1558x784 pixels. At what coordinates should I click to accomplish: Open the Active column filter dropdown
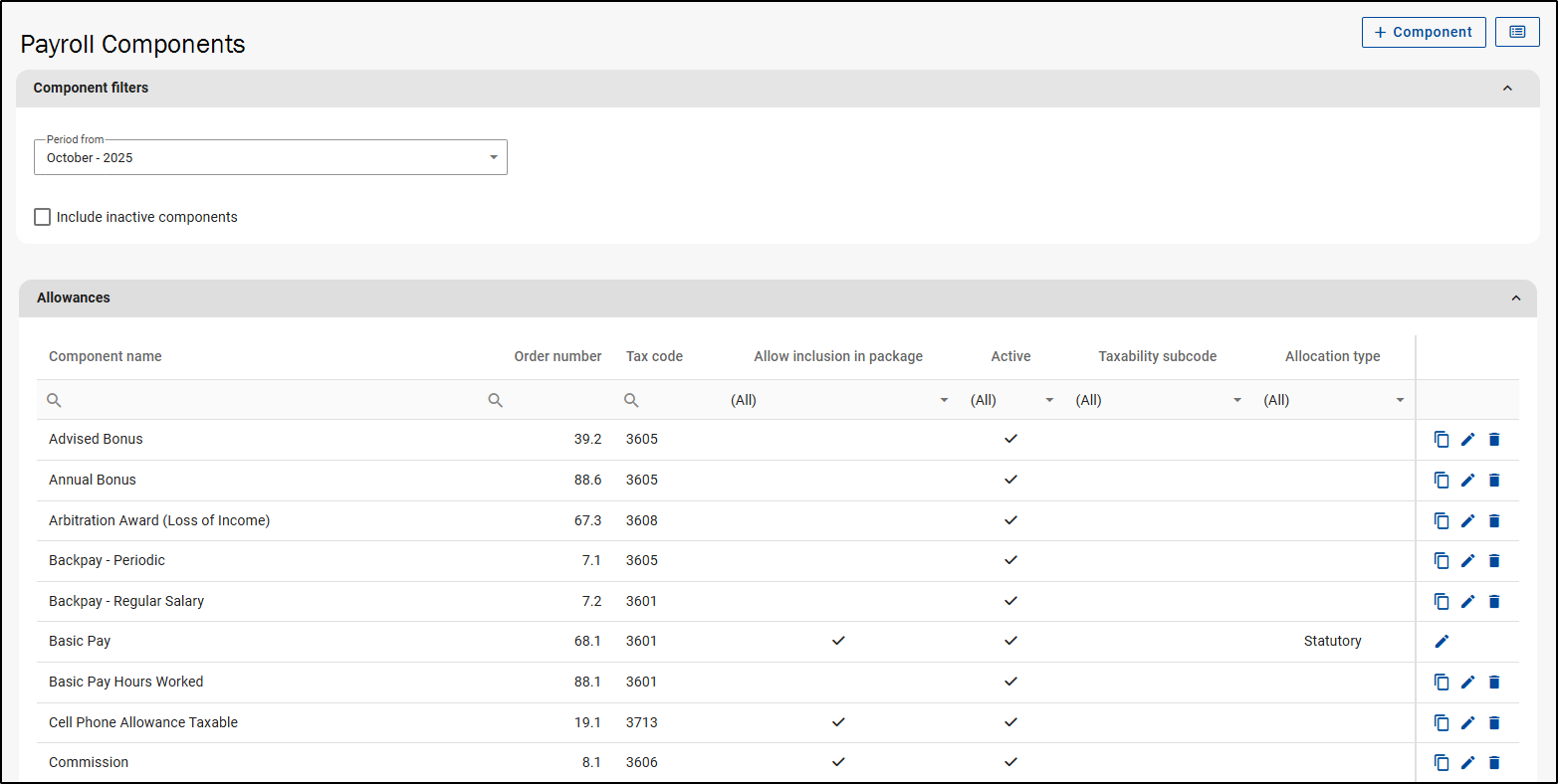[x=1011, y=400]
